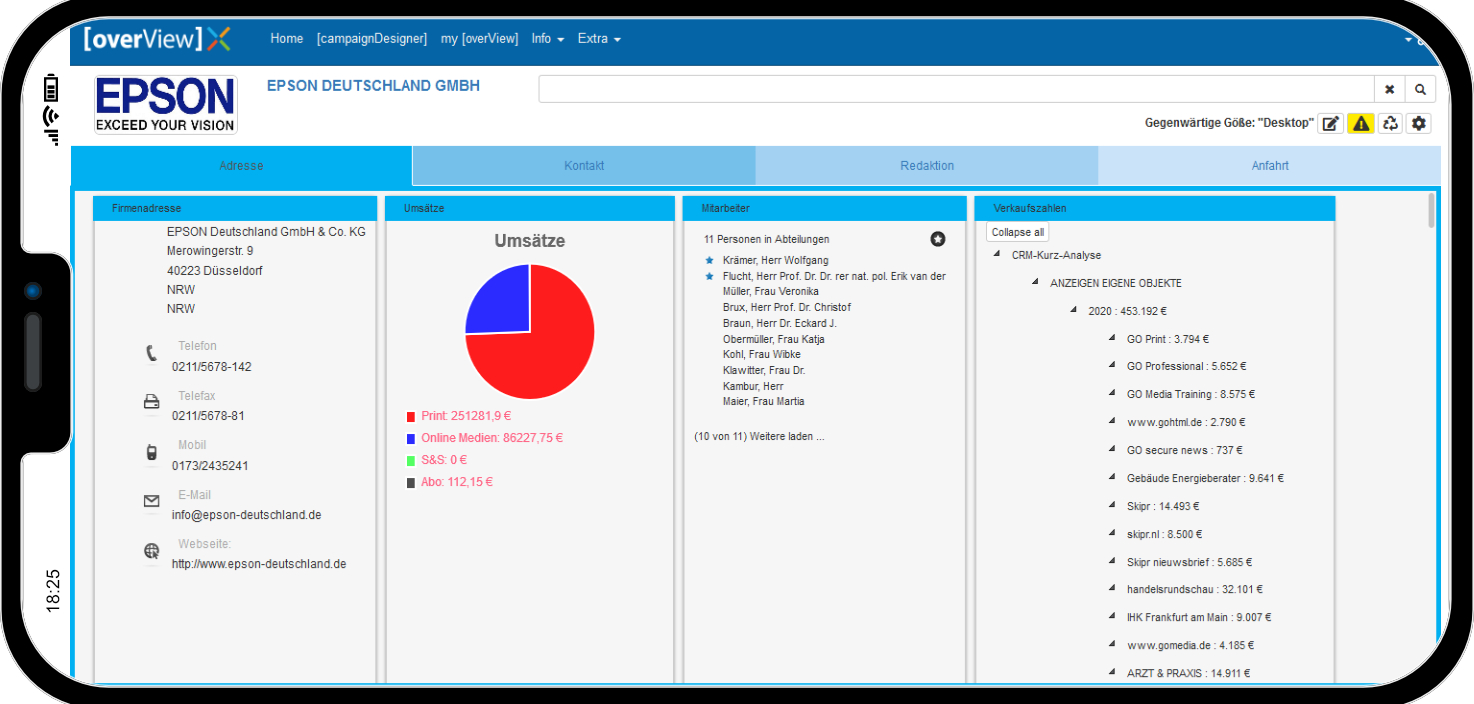Click the dashboard vertical scrollbar
Viewport: 1474px width, 704px height.
pos(1431,211)
